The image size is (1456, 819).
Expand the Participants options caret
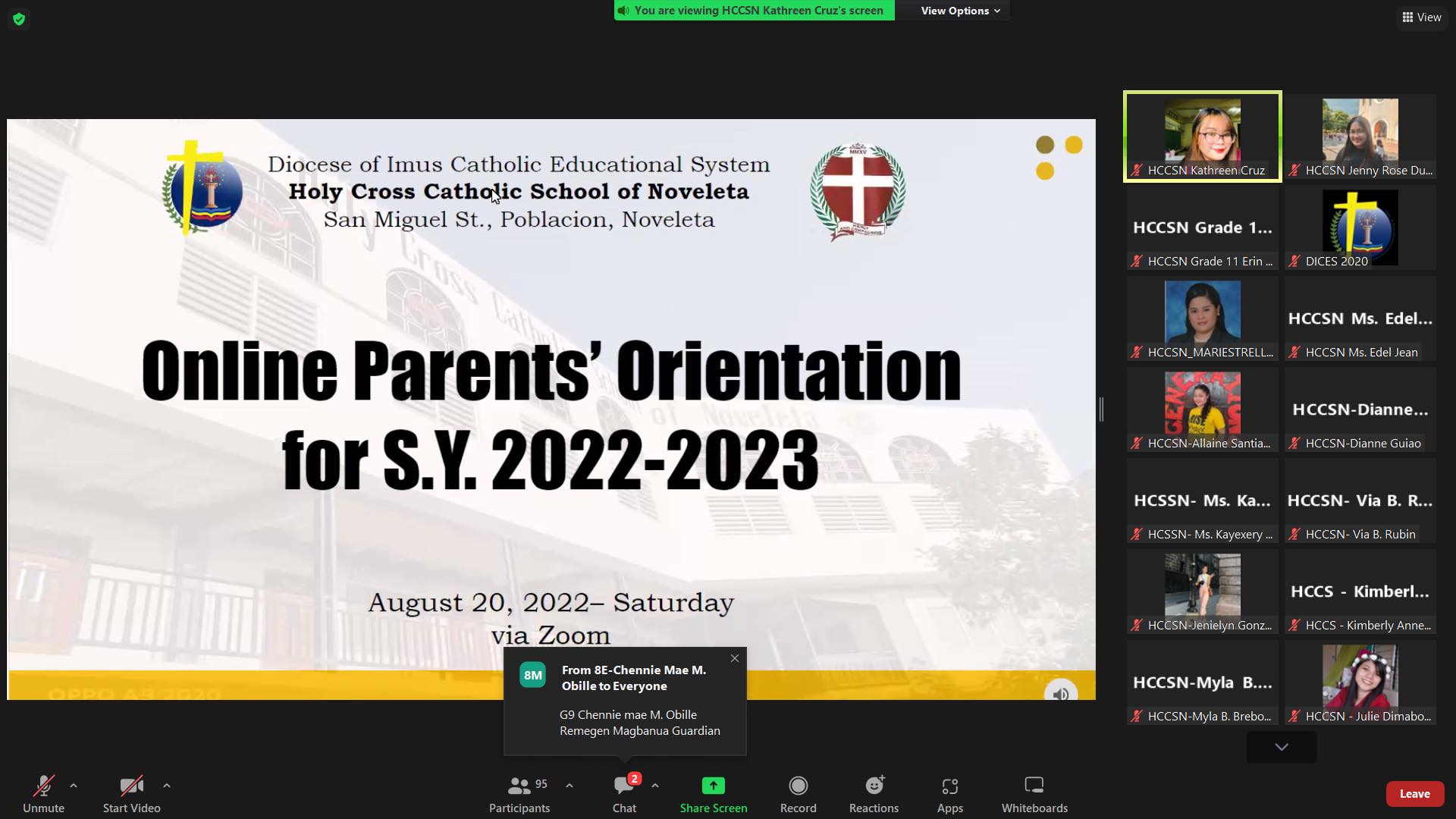[570, 786]
